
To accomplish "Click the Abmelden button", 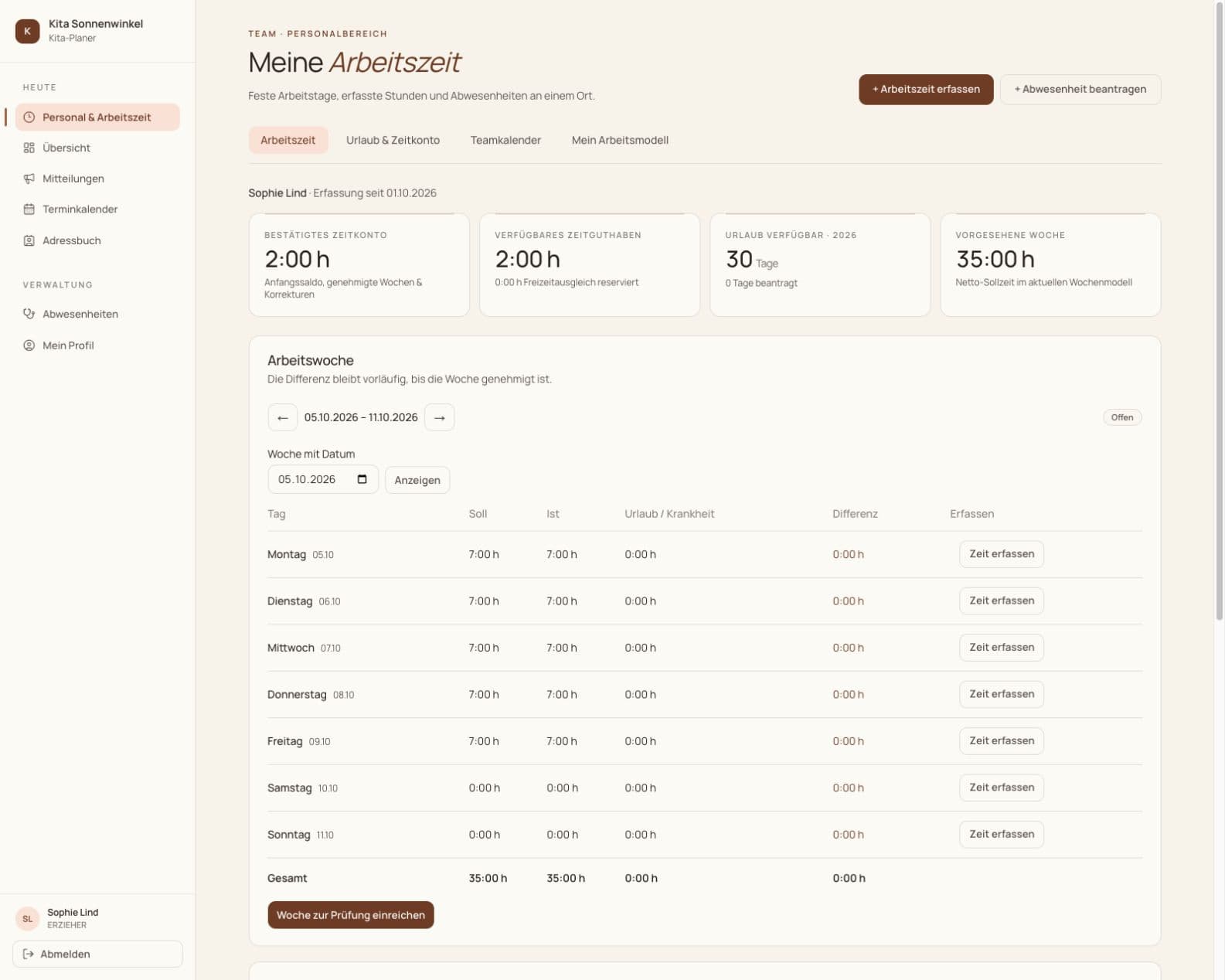I will click(97, 954).
